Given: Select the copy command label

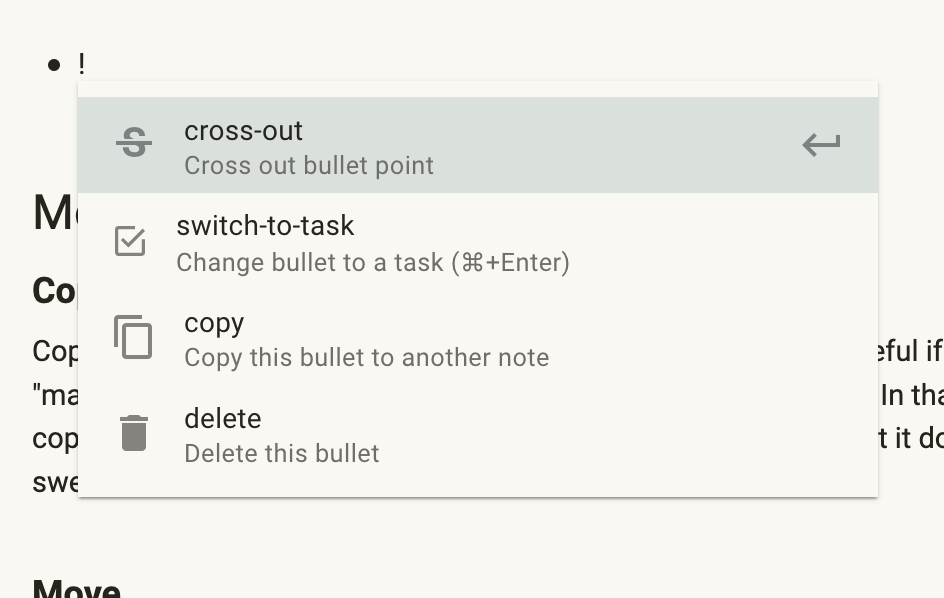Looking at the screenshot, I should click(x=214, y=324).
